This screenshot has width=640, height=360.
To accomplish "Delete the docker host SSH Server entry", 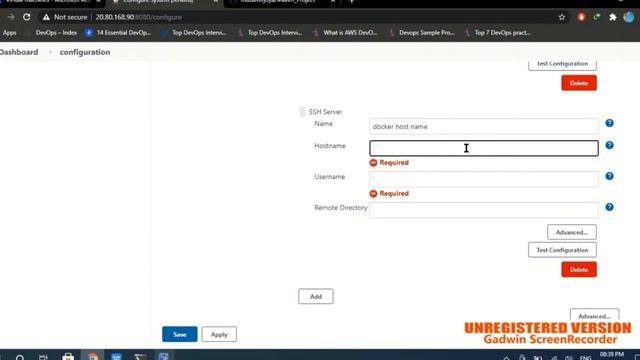I will 579,269.
